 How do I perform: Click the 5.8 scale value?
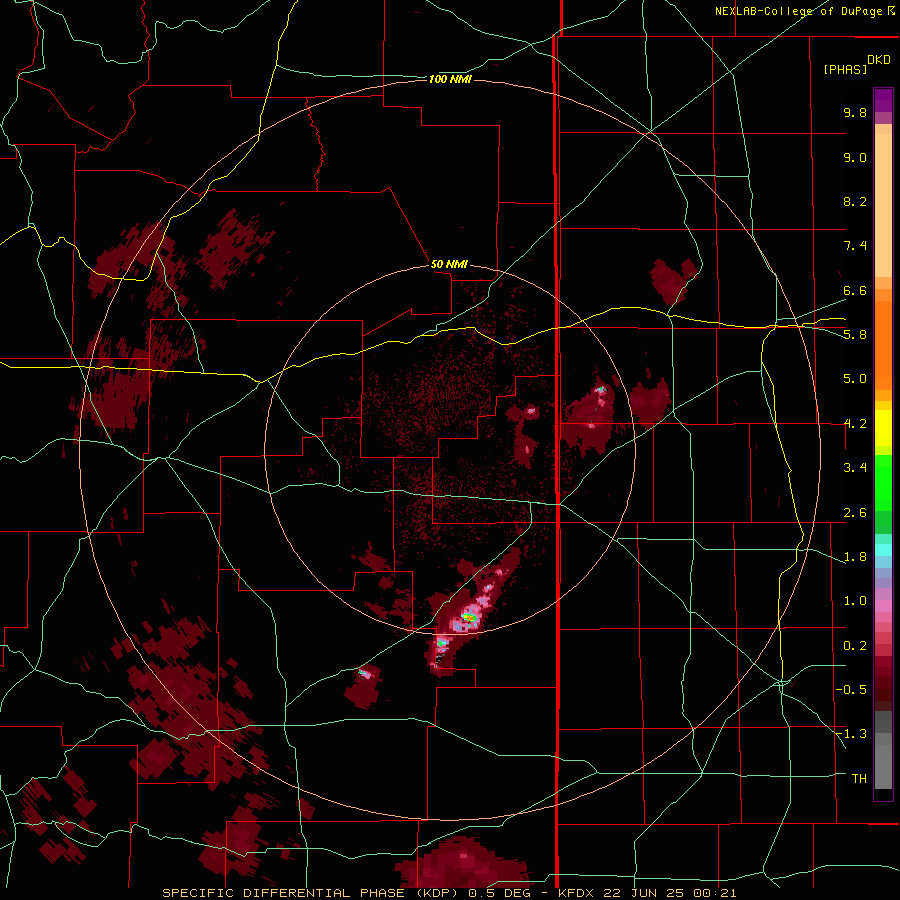pos(855,335)
